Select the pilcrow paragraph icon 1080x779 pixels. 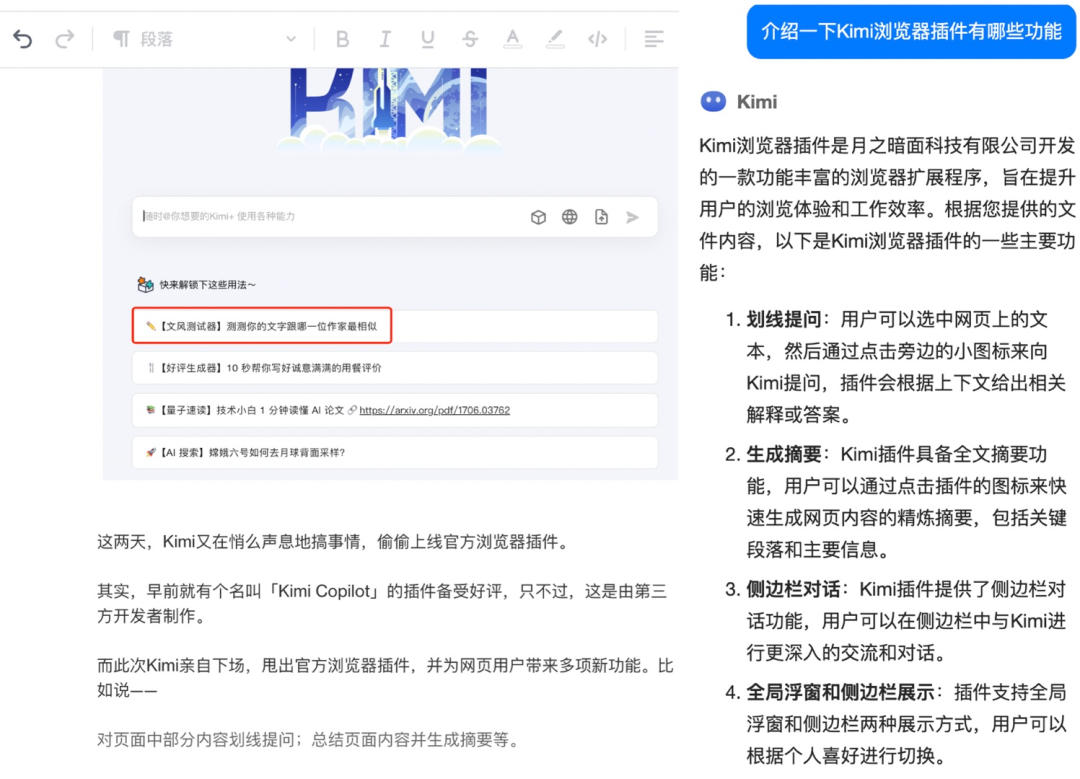click(x=121, y=39)
